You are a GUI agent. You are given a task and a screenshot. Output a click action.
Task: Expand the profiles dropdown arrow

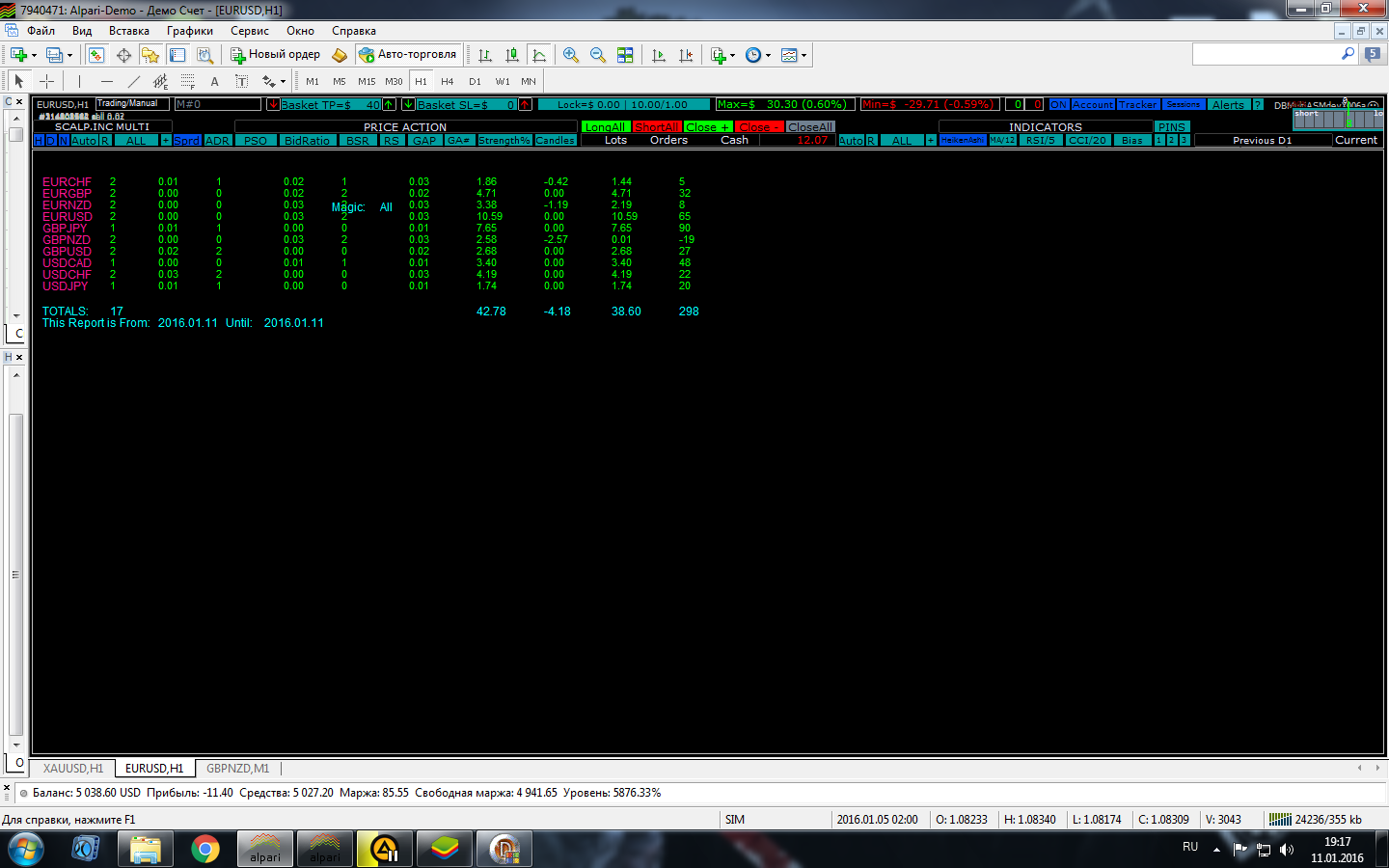point(70,56)
